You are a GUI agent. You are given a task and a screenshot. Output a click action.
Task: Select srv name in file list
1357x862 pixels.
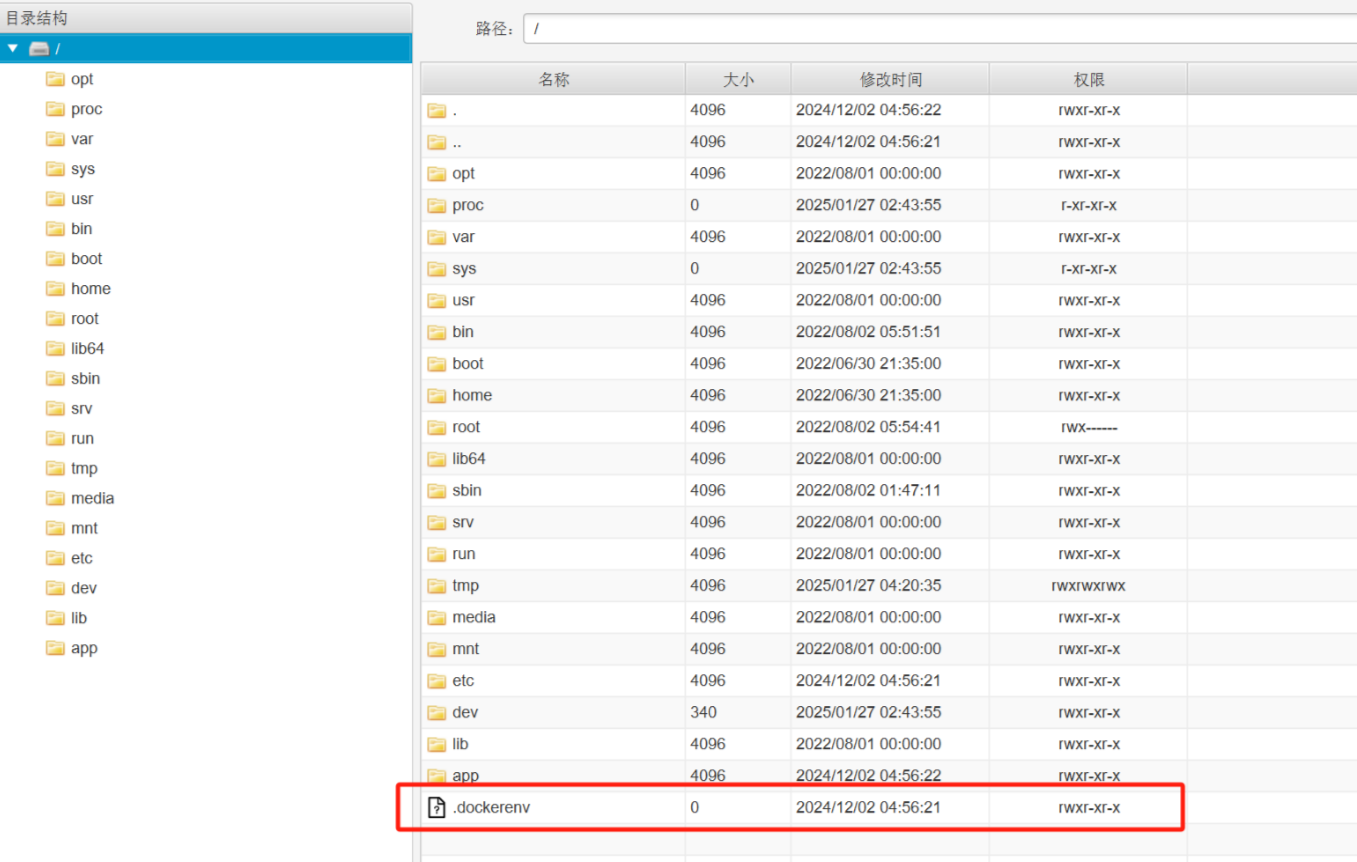pyautogui.click(x=463, y=522)
